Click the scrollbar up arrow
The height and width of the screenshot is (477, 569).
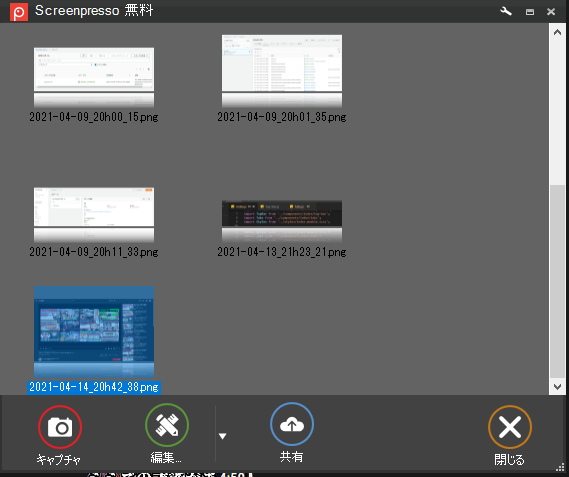coord(557,32)
